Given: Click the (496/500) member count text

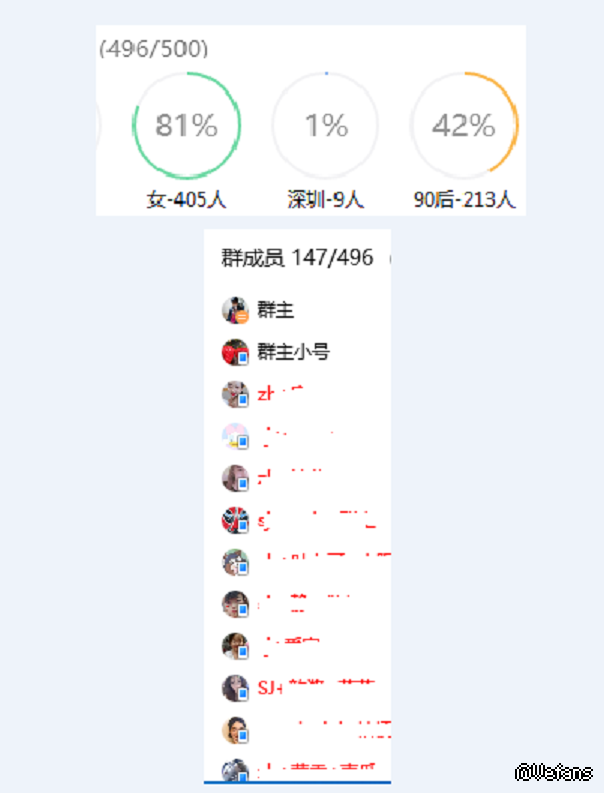Looking at the screenshot, I should click(x=154, y=49).
